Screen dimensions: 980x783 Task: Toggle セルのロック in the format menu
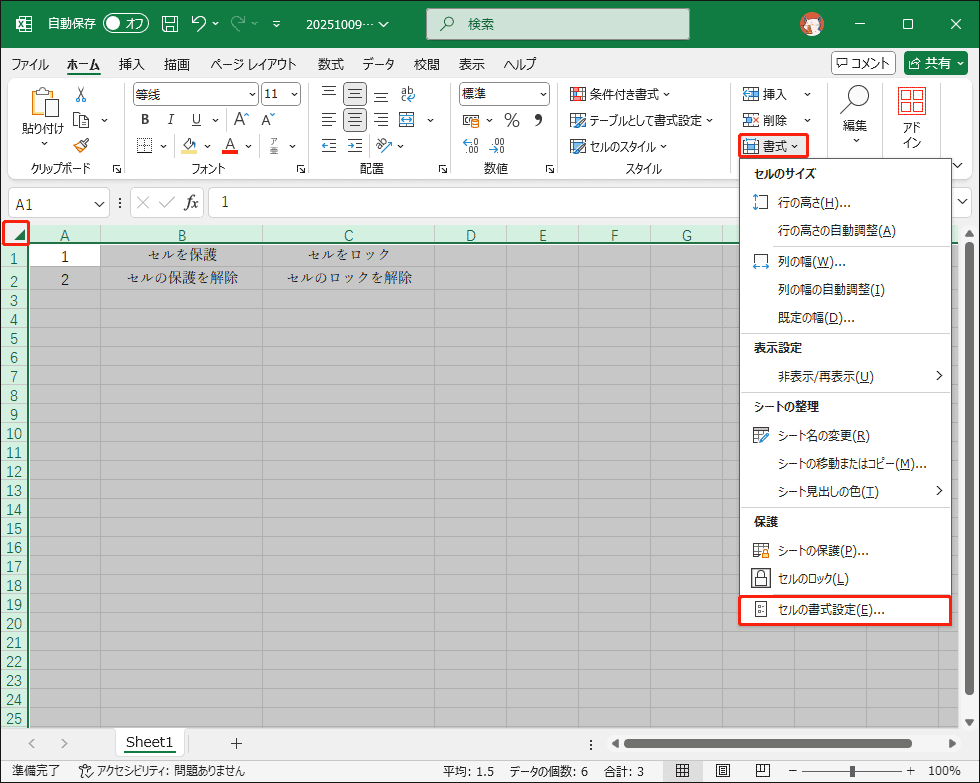(812, 579)
